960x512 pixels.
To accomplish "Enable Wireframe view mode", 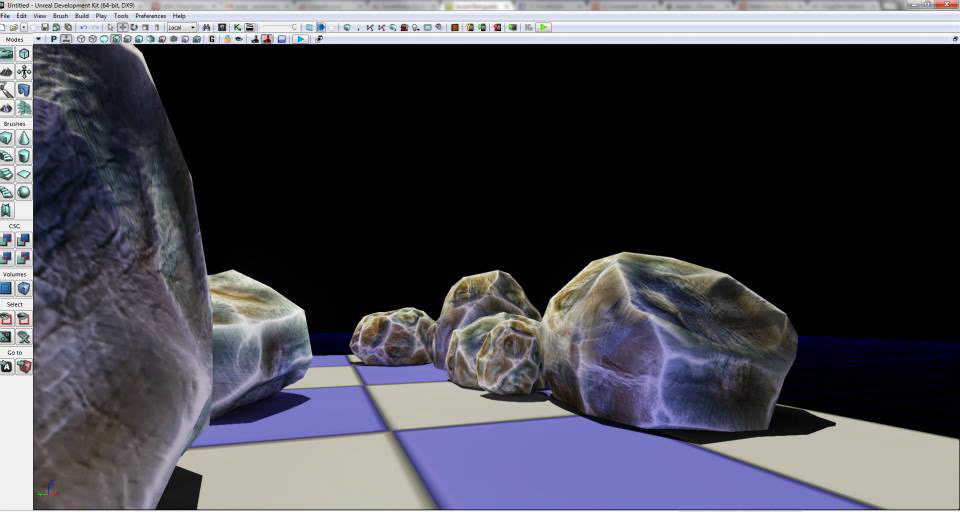I will 92,39.
